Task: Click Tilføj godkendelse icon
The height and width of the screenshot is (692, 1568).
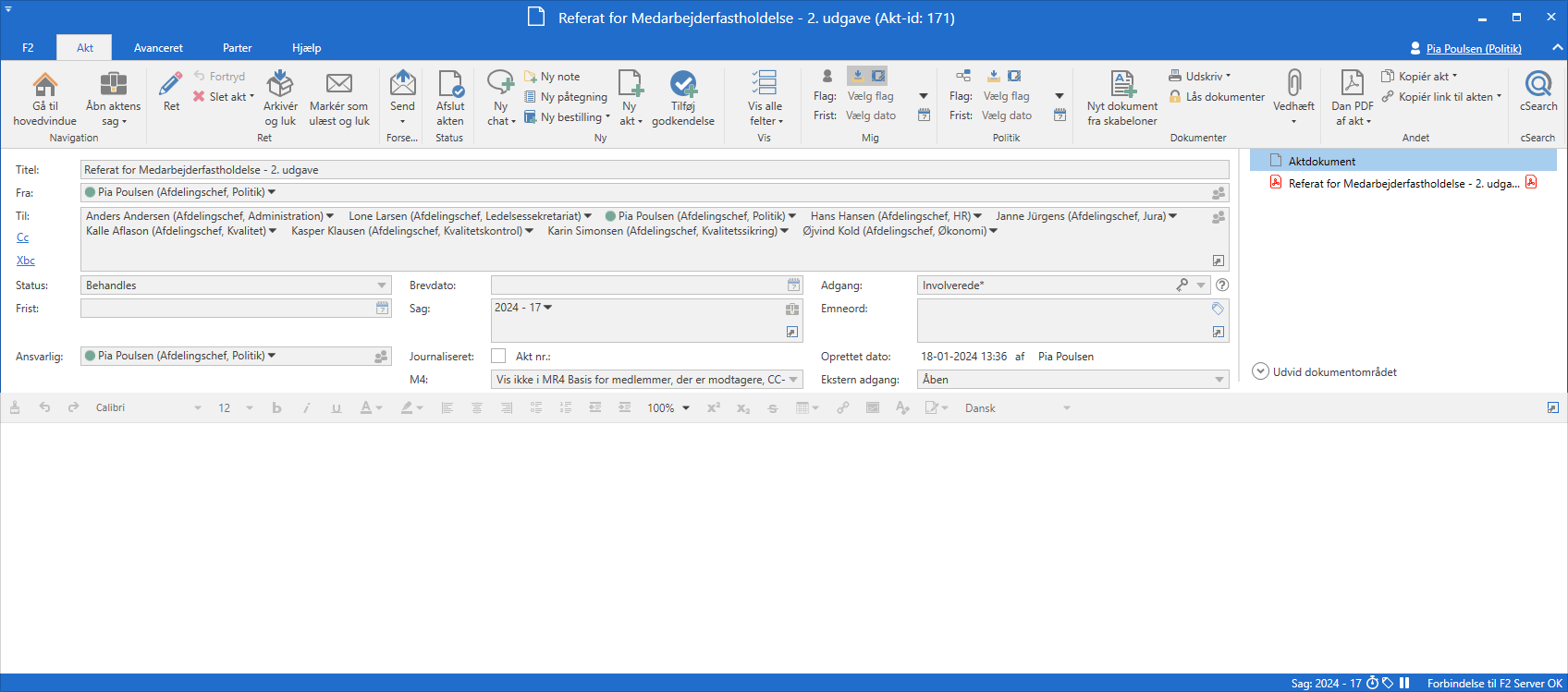Action: [x=683, y=85]
